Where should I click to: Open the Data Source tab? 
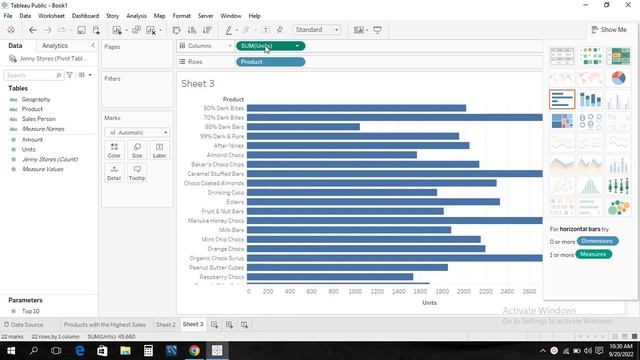[x=23, y=324]
